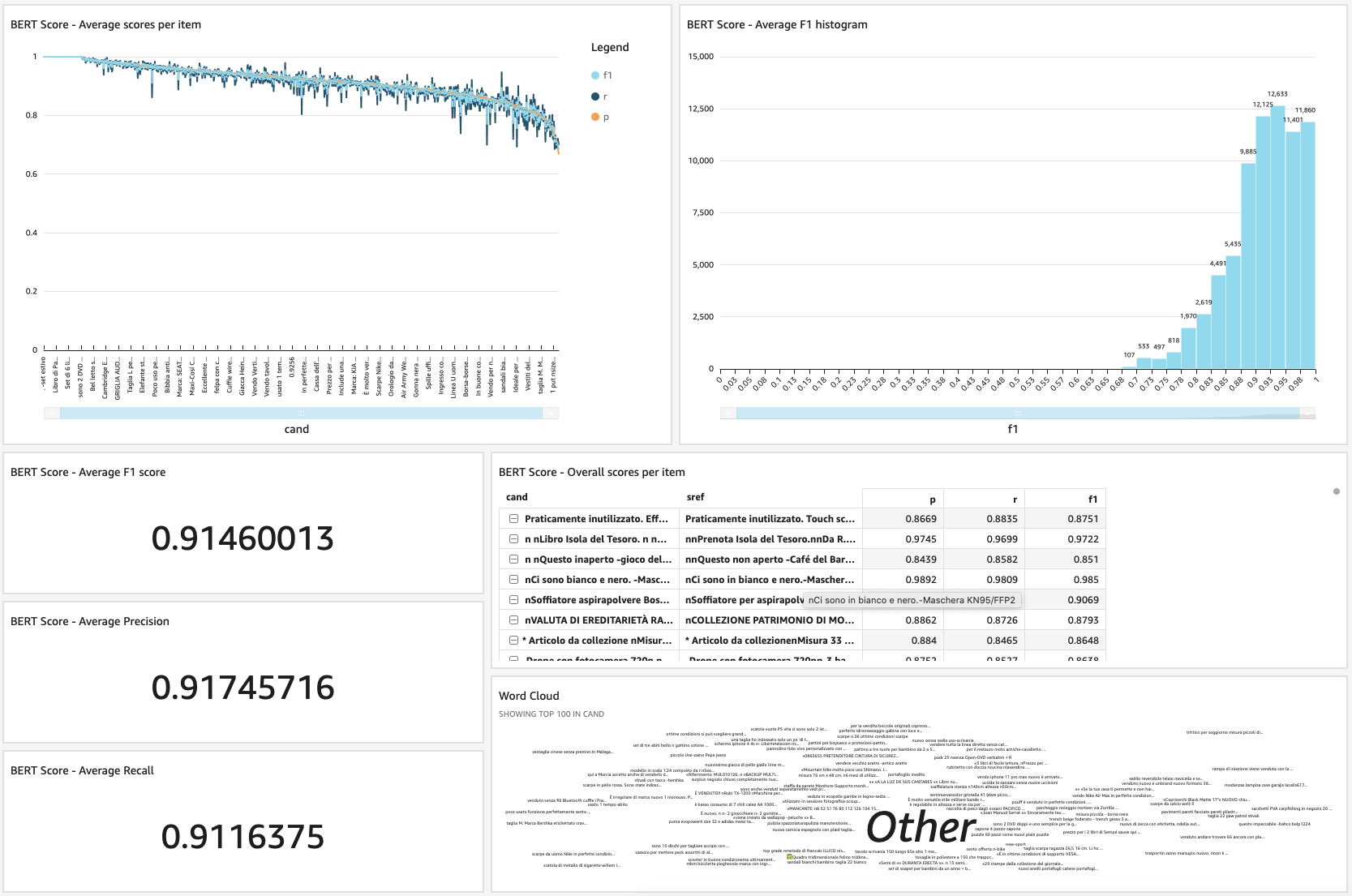Screen dimensions: 1352x896
Task: Collapse the 'nSoffiatore aspirapolvere Bos...' row
Action: (513, 600)
